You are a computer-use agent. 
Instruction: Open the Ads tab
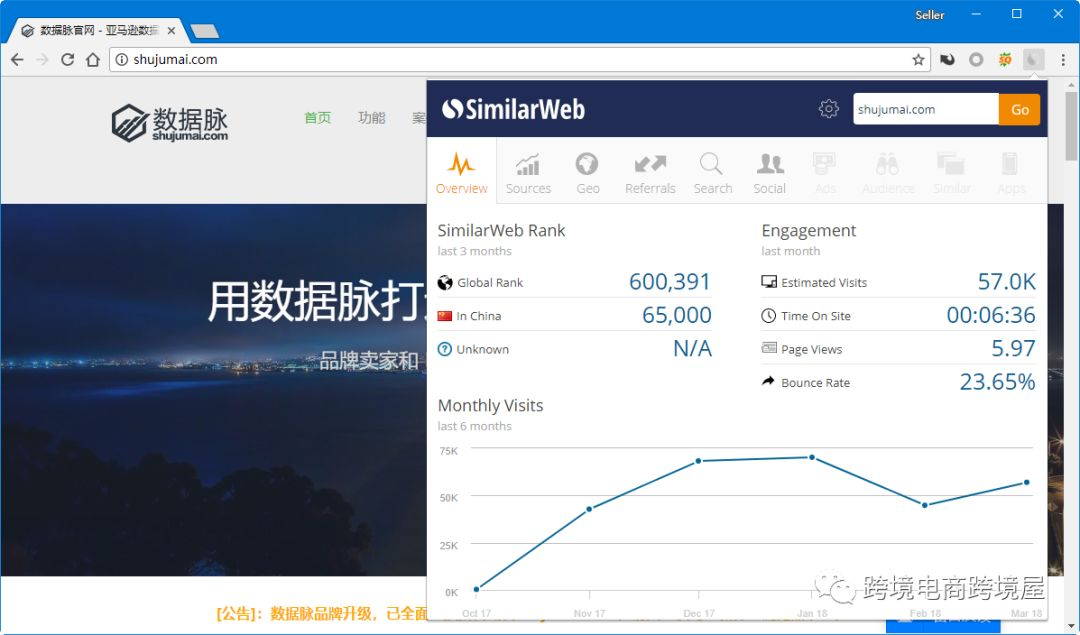[824, 172]
